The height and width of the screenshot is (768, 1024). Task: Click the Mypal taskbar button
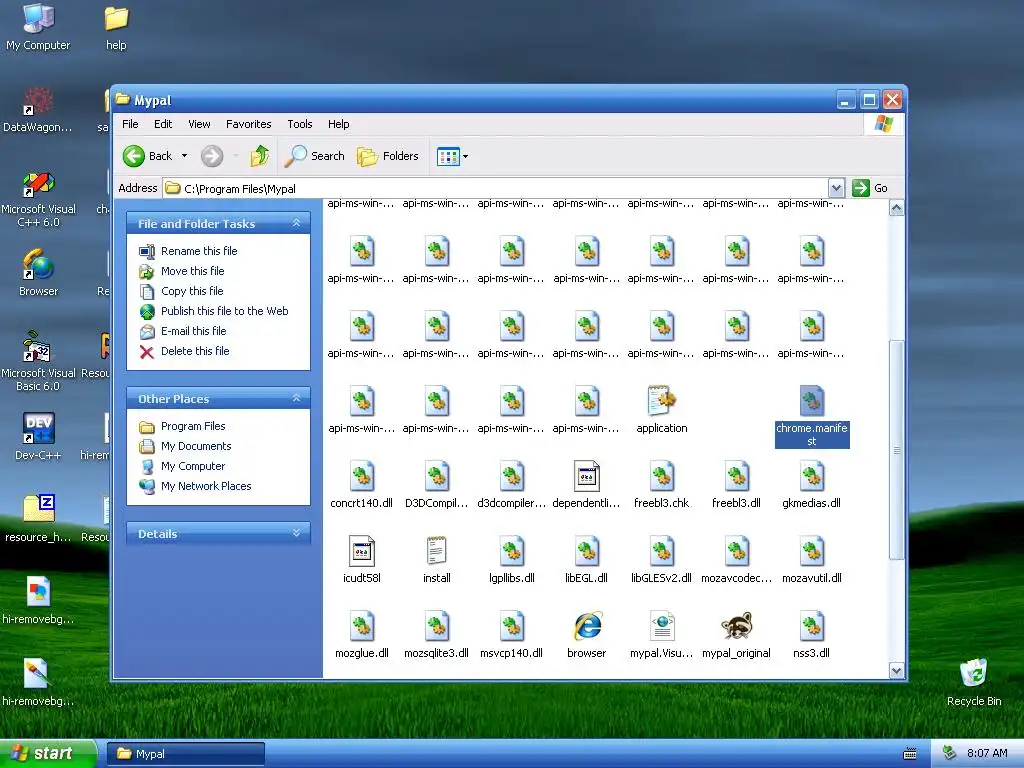point(185,754)
